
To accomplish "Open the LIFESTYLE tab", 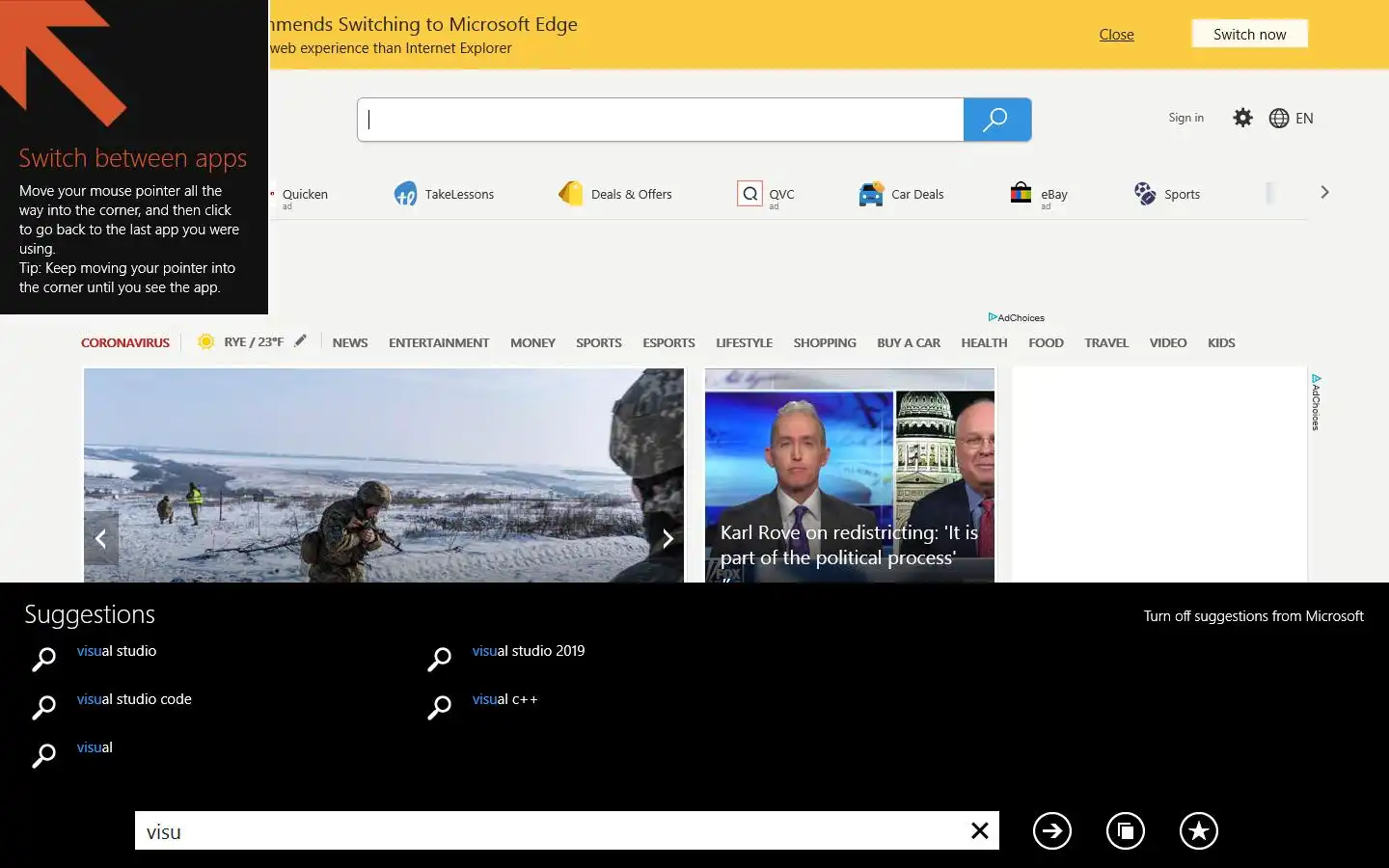I will [744, 342].
